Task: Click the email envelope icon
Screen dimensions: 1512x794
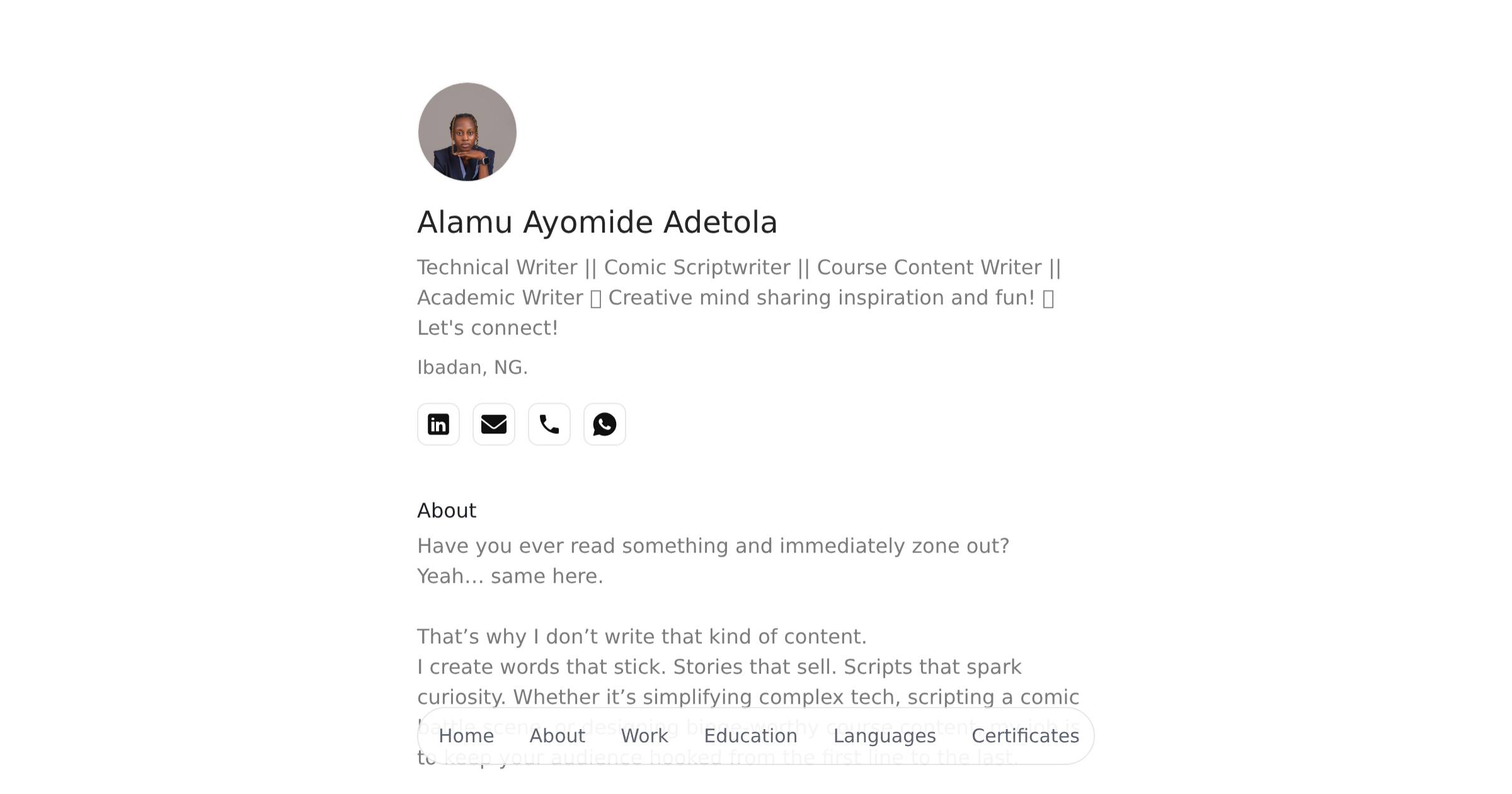Action: pos(493,425)
